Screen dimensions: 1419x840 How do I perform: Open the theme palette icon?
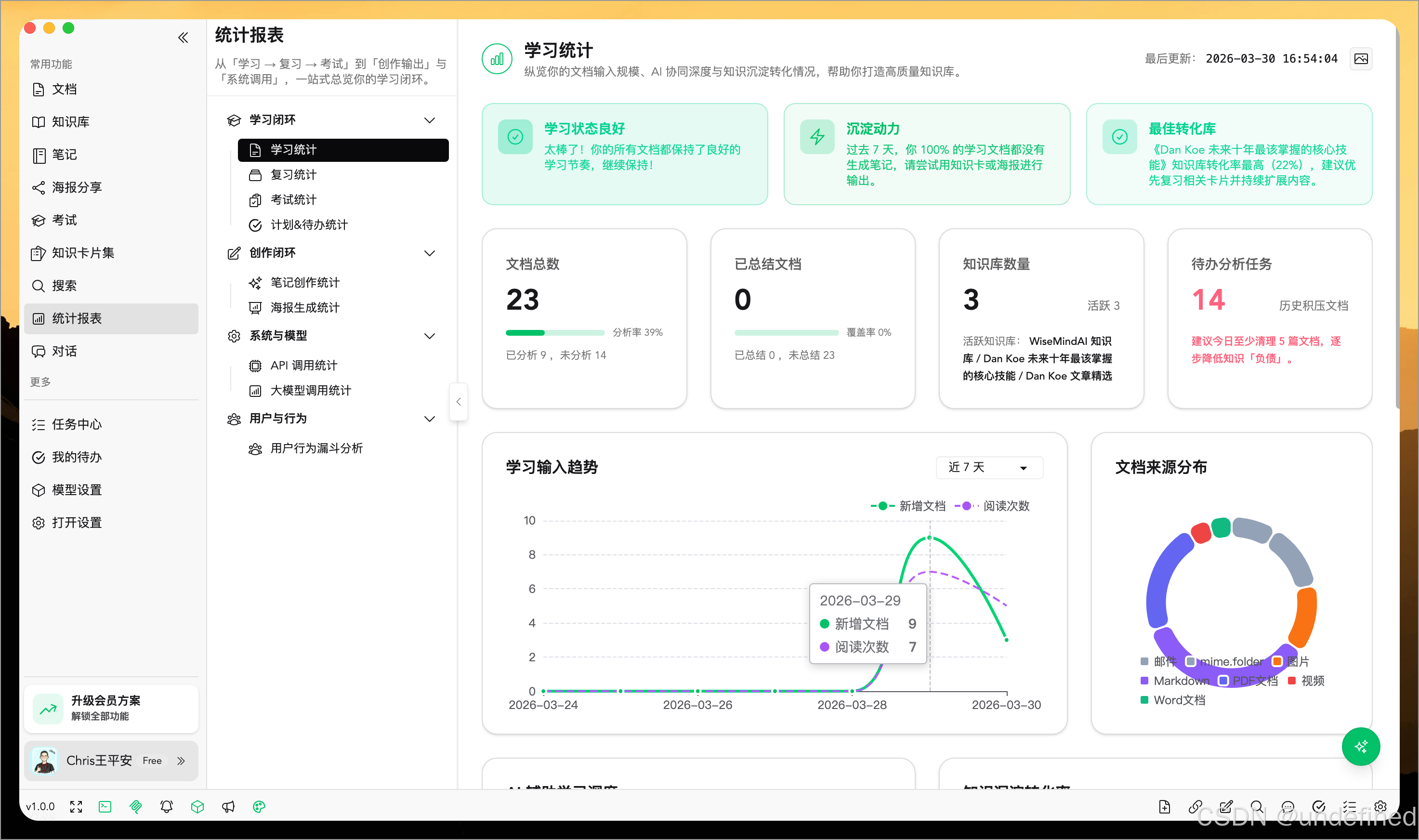tap(259, 807)
